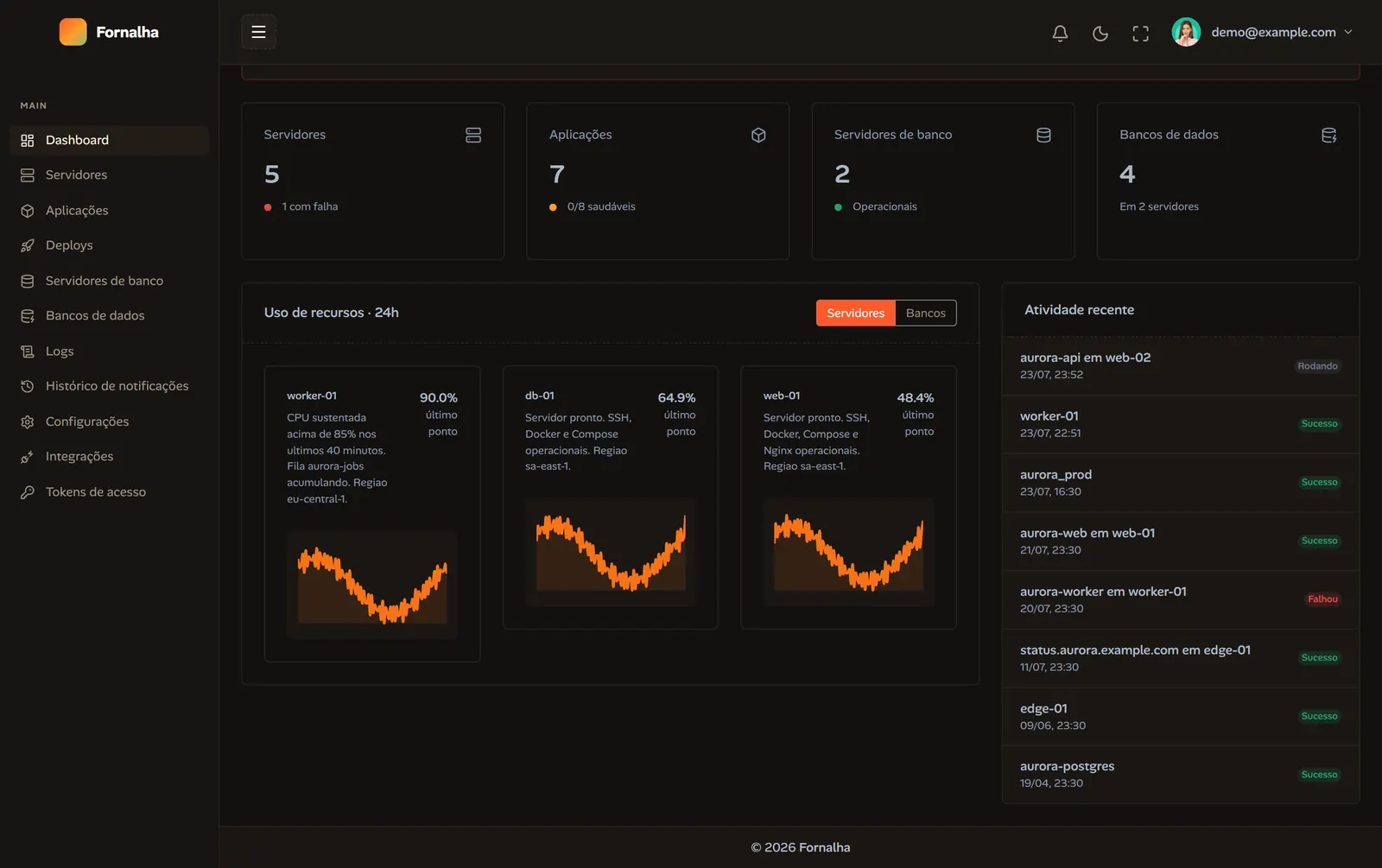Click database icon on Bancos de dados card
Image resolution: width=1382 pixels, height=868 pixels.
pos(1329,135)
